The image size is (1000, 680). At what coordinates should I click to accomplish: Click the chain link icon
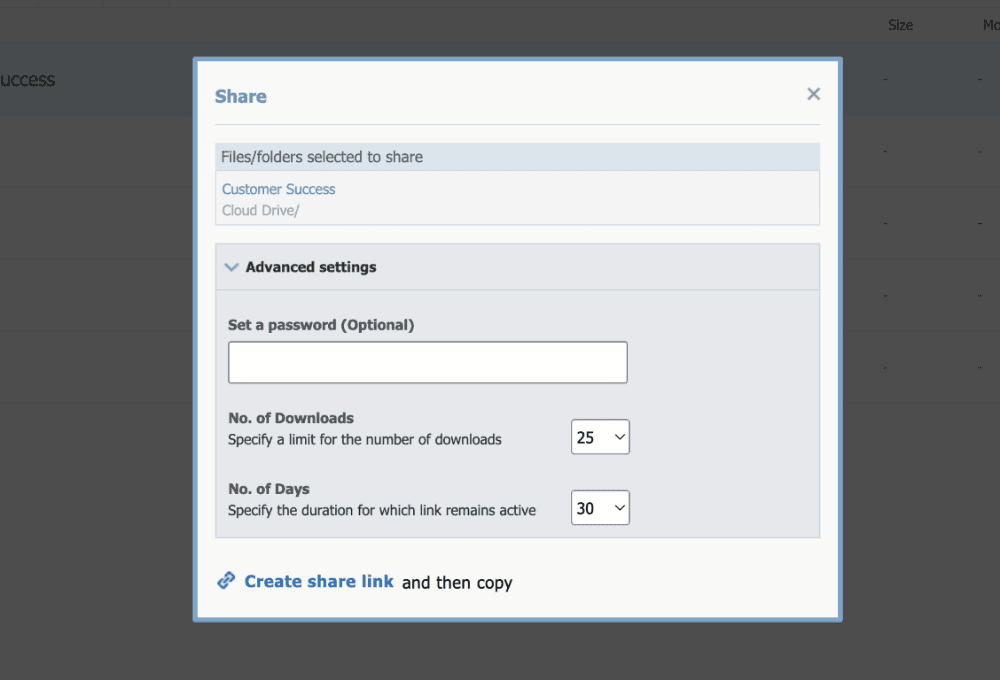pos(226,580)
